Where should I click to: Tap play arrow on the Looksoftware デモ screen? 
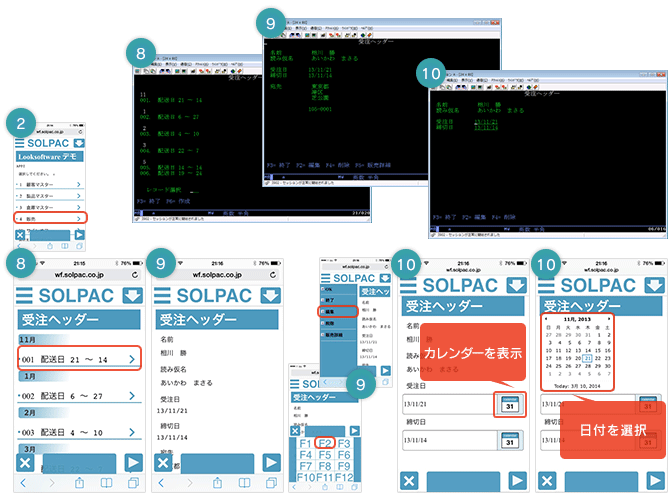coord(79,235)
